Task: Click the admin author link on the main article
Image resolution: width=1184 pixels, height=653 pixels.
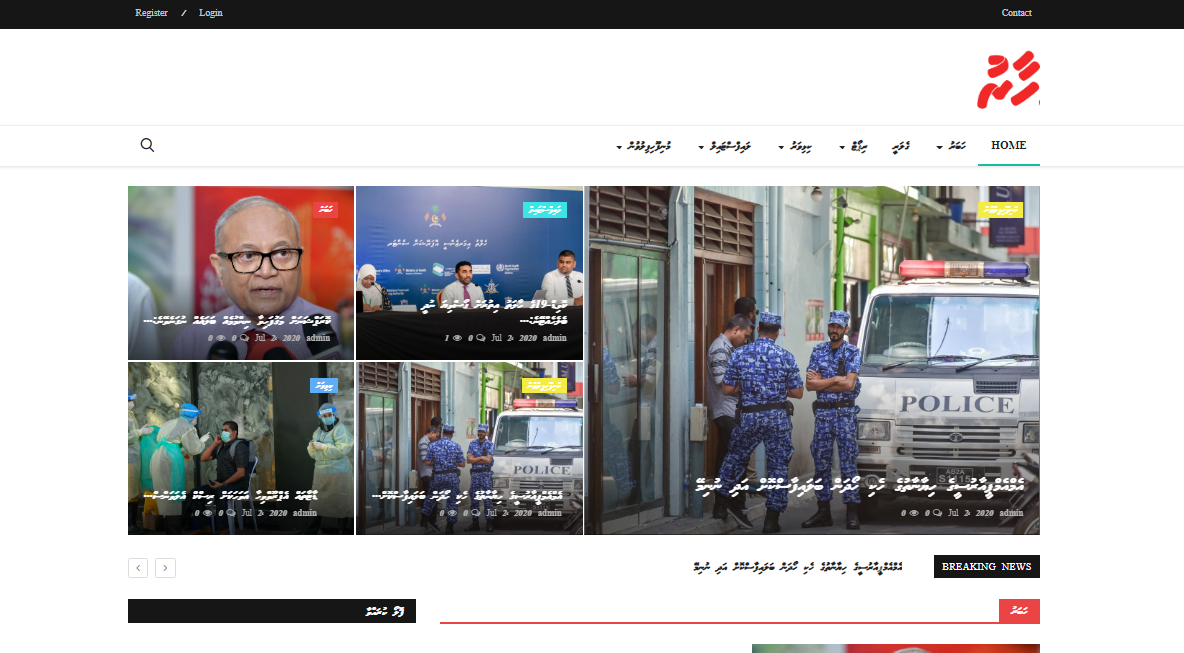Action: pyautogui.click(x=1011, y=513)
